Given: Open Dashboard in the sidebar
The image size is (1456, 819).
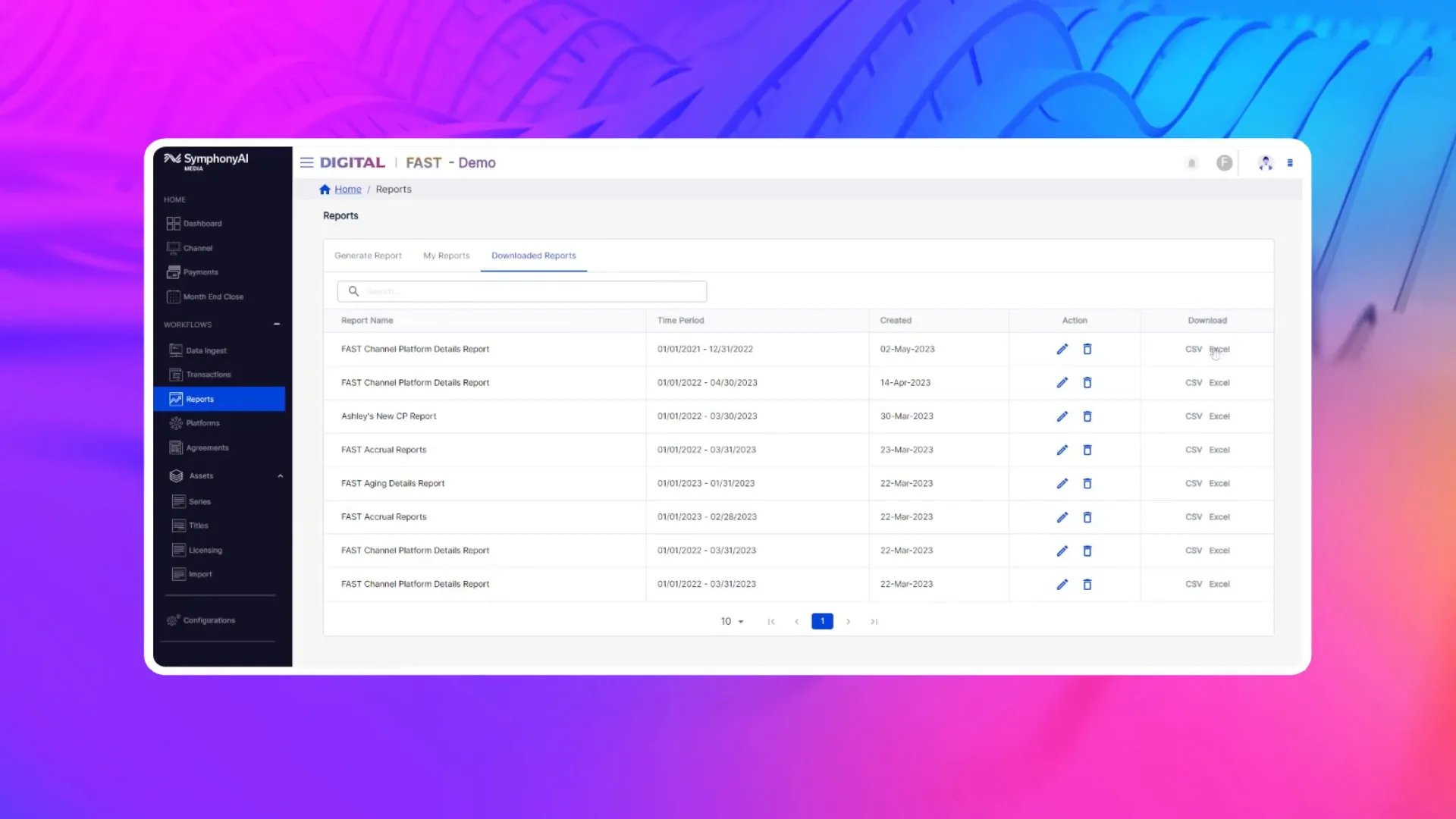Looking at the screenshot, I should [194, 224].
